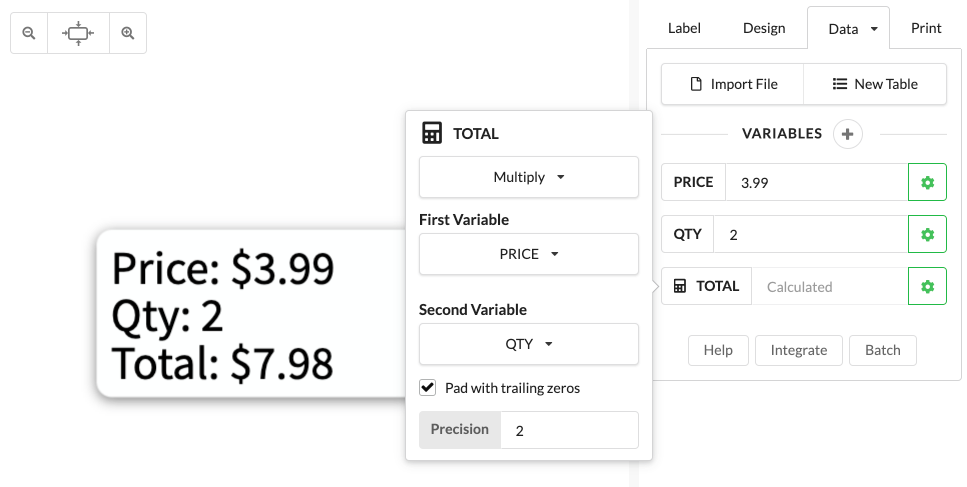Toggle Pad with trailing zeros checkbox
This screenshot has width=967, height=487.
tap(428, 387)
